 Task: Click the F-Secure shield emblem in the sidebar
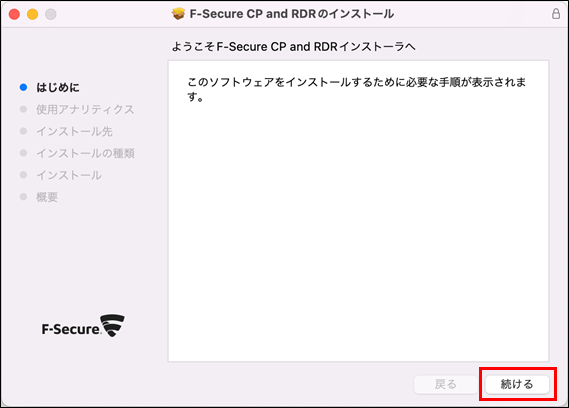tap(112, 325)
